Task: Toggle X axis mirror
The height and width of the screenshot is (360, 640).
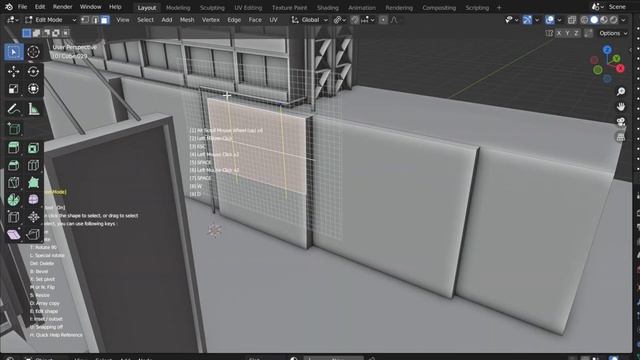Action: 559,33
